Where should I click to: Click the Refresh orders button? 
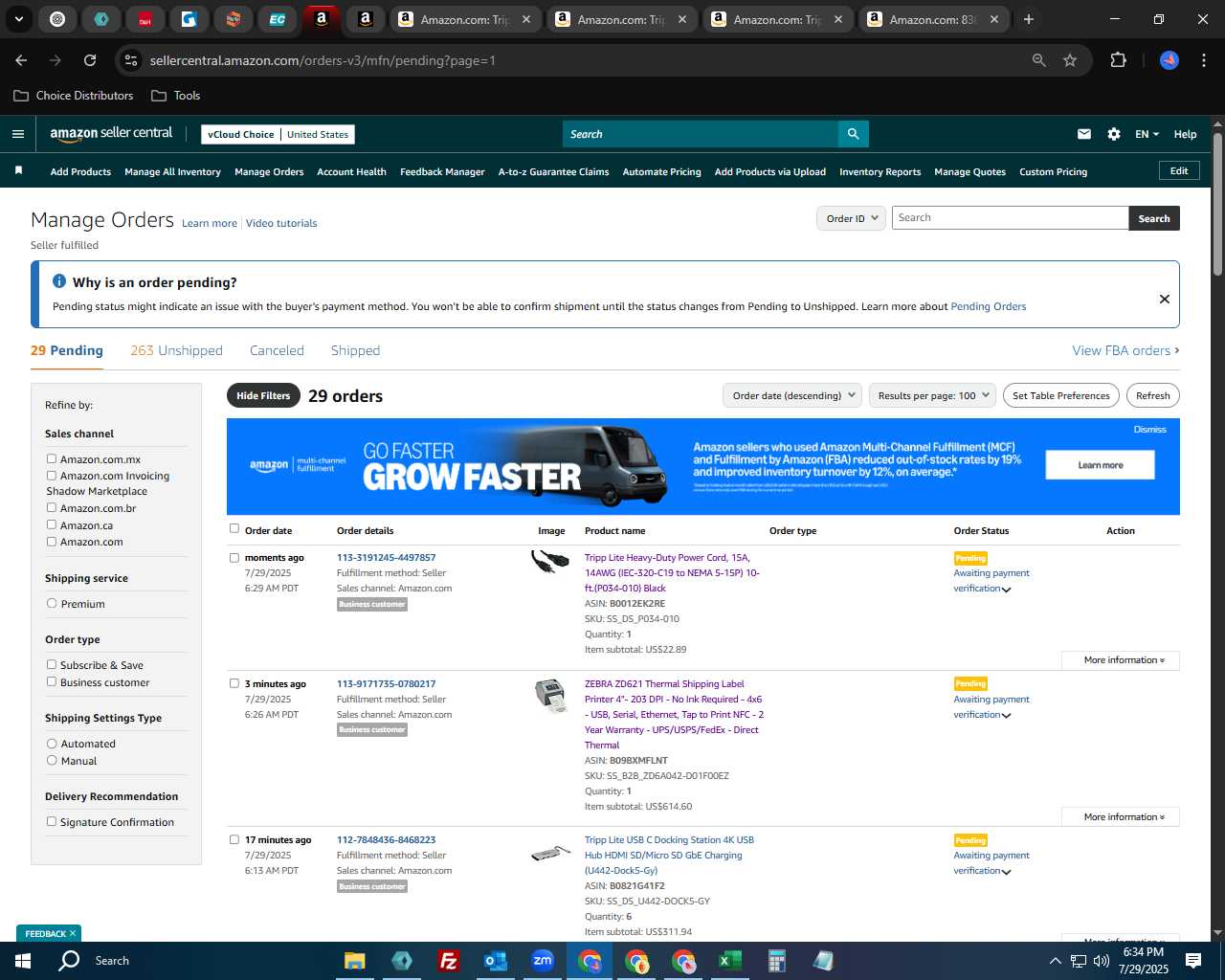click(1152, 395)
